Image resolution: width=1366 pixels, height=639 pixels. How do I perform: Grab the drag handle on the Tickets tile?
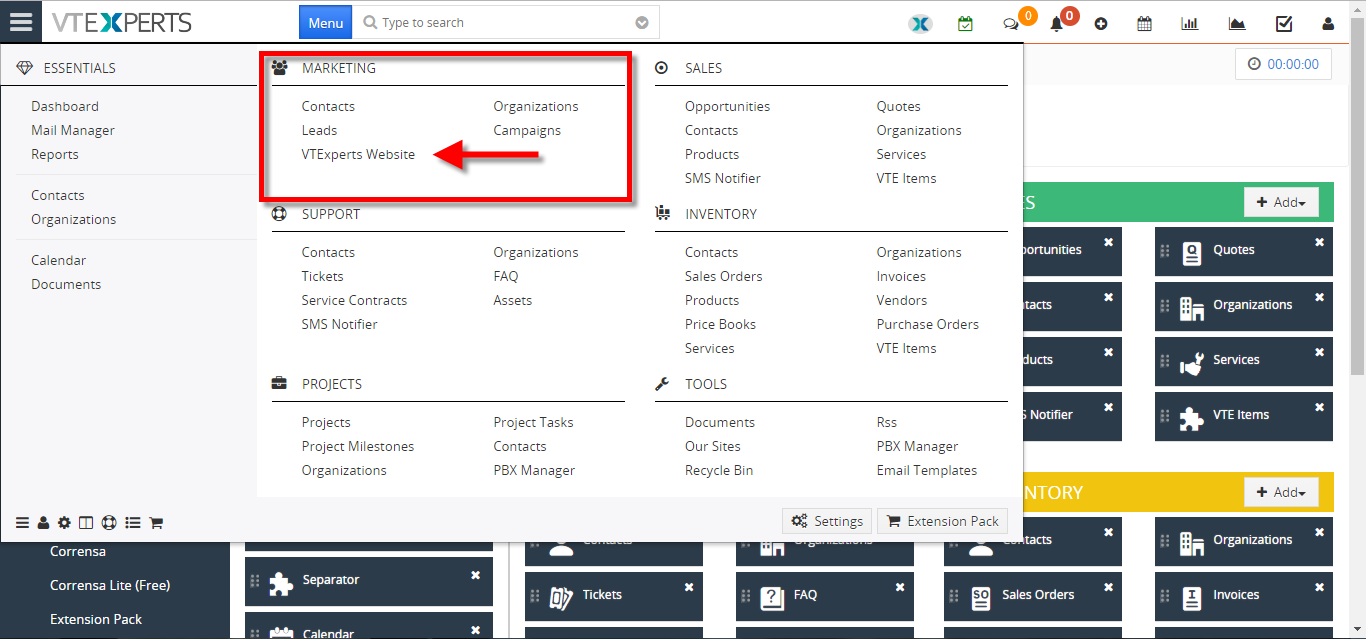point(535,596)
